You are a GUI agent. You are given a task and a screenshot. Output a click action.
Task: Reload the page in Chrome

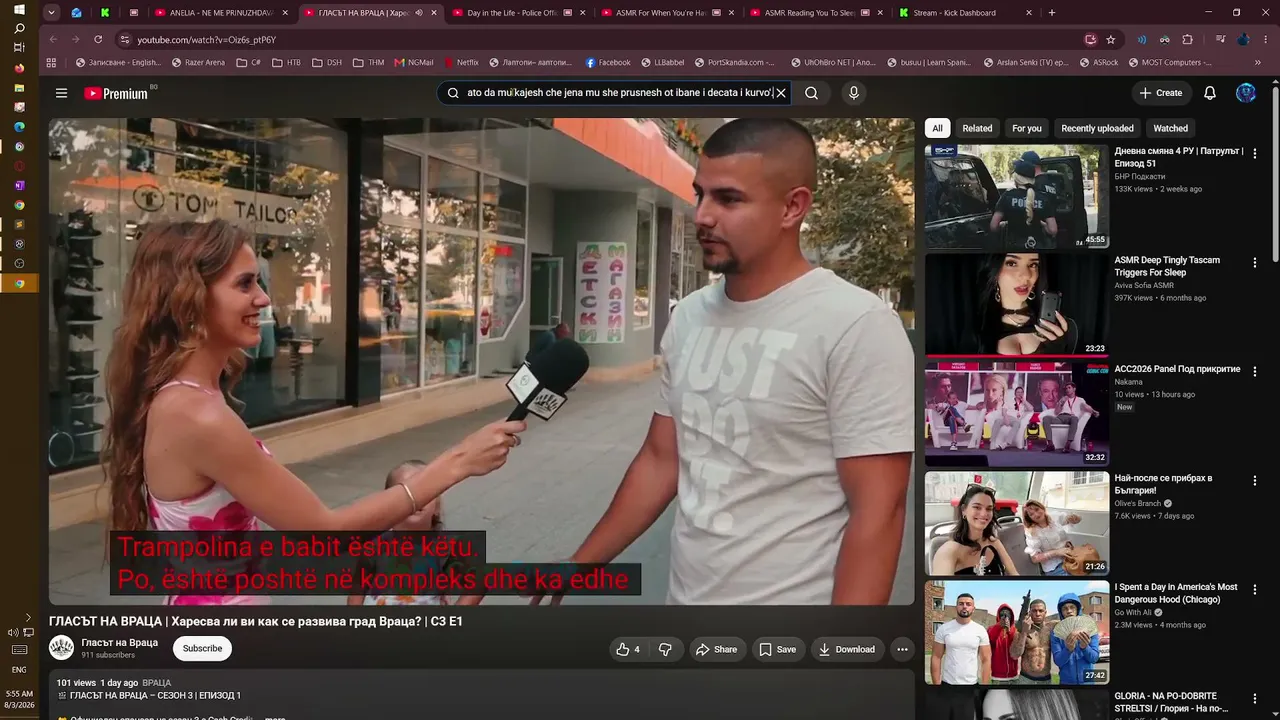tap(98, 39)
